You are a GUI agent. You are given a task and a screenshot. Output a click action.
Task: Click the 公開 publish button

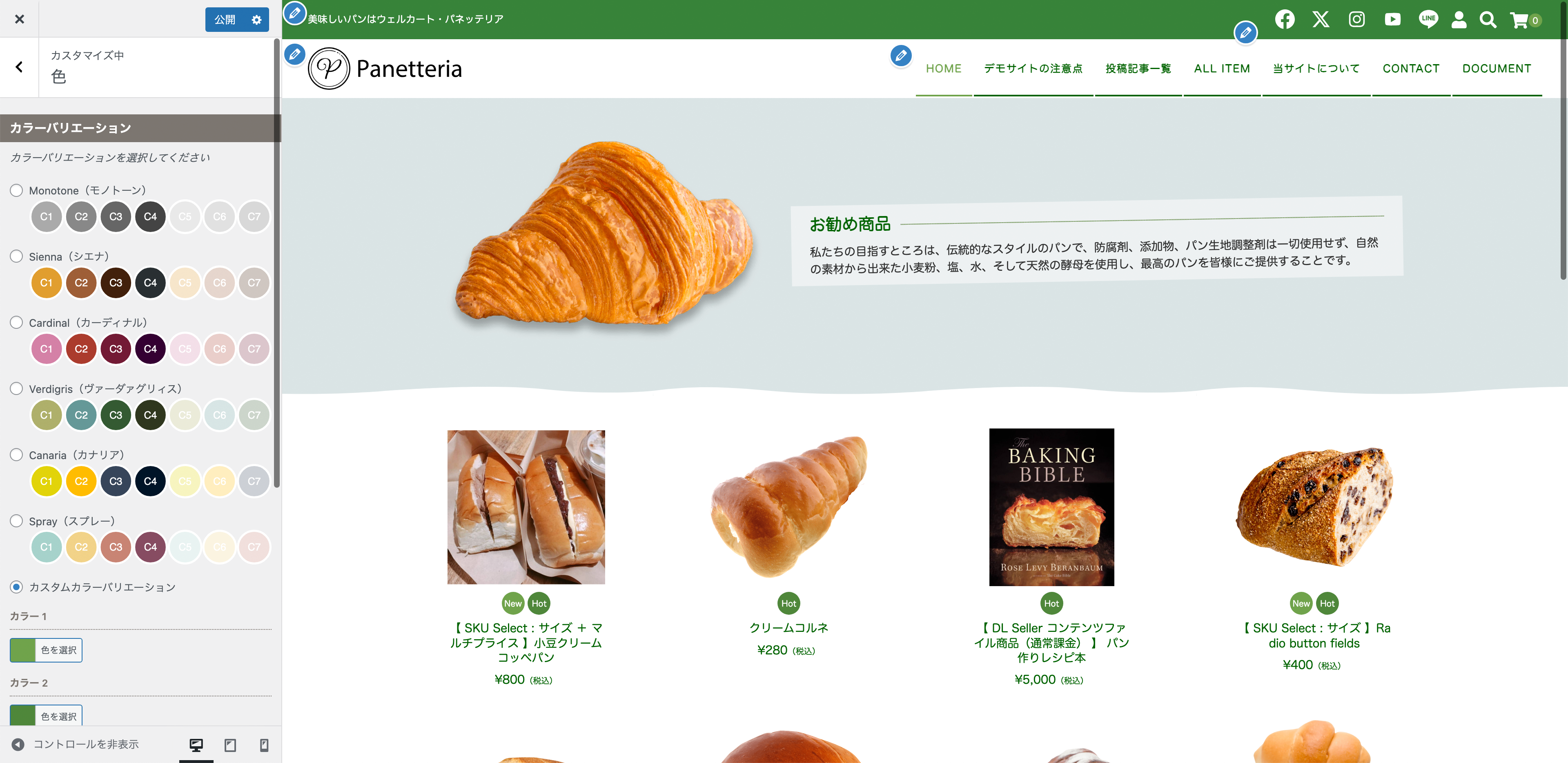225,20
